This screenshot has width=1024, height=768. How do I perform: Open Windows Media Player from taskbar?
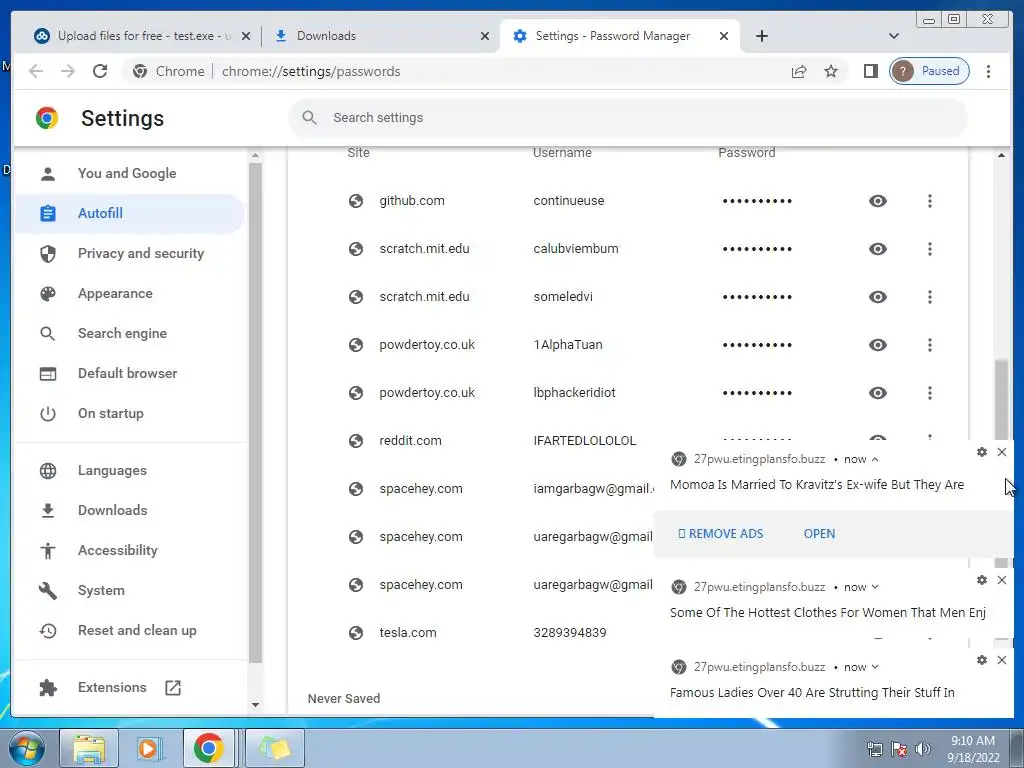click(x=149, y=748)
